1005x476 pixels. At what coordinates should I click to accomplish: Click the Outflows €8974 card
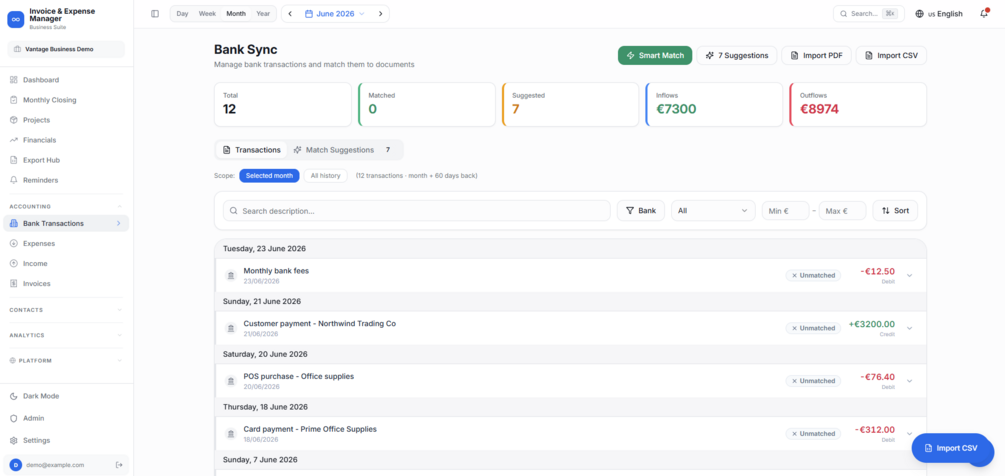pos(858,104)
